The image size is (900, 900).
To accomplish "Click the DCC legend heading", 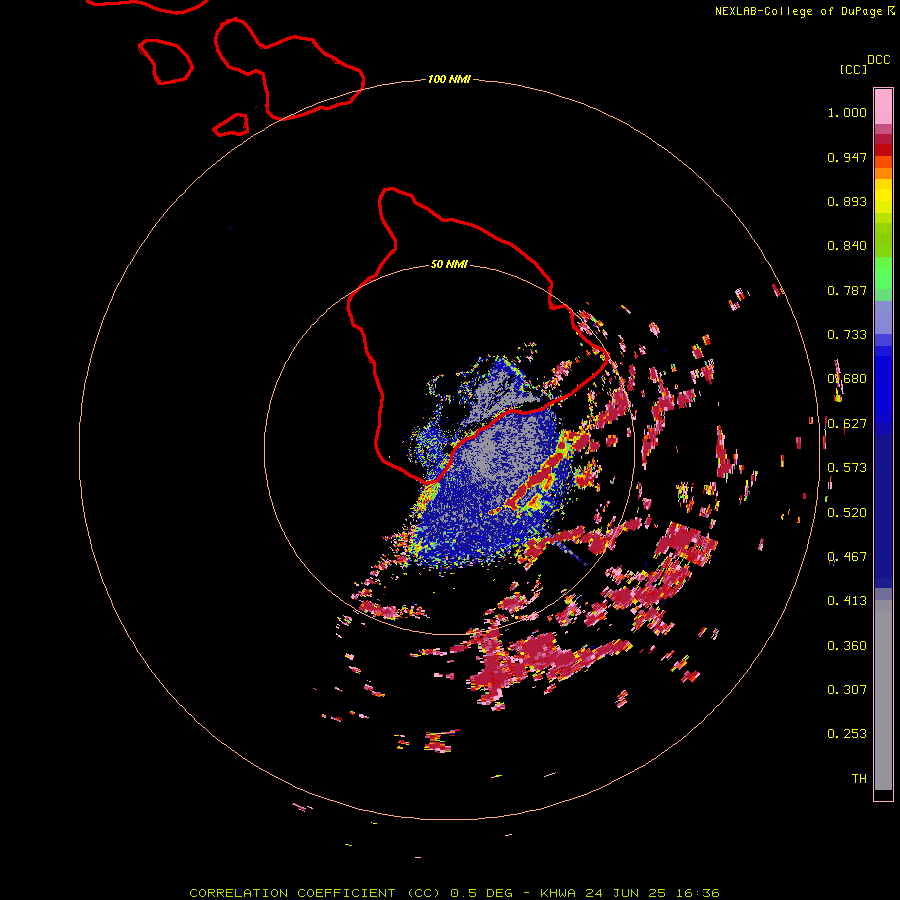I will (878, 60).
